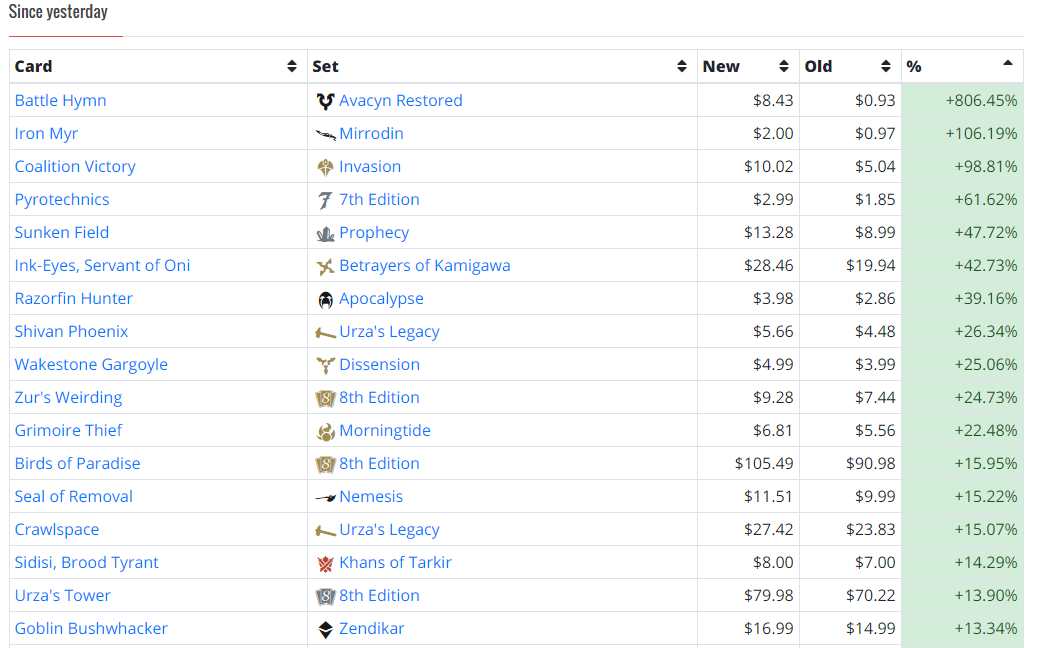Viewport: 1037px width, 648px height.
Task: Click the Avacyn Restored set symbol icon
Action: point(325,101)
